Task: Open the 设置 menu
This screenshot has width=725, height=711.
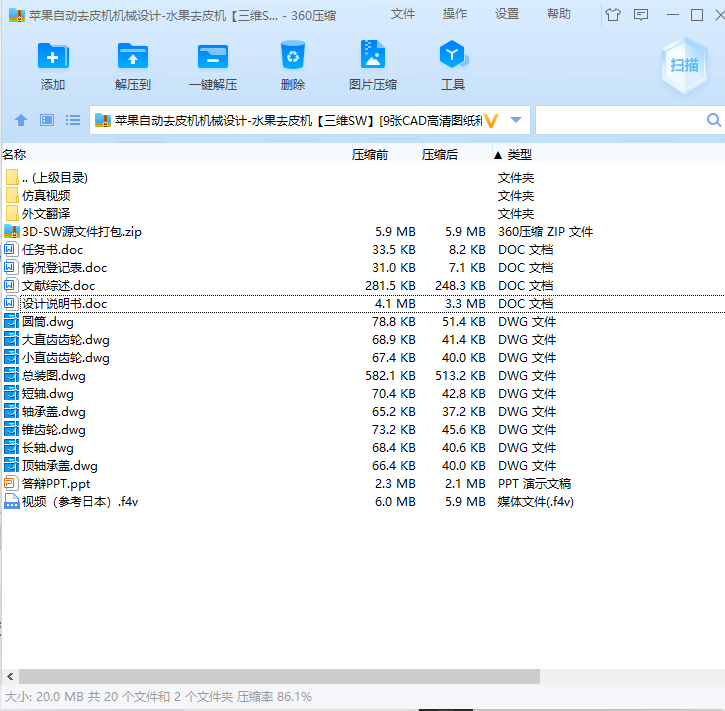Action: [x=507, y=14]
